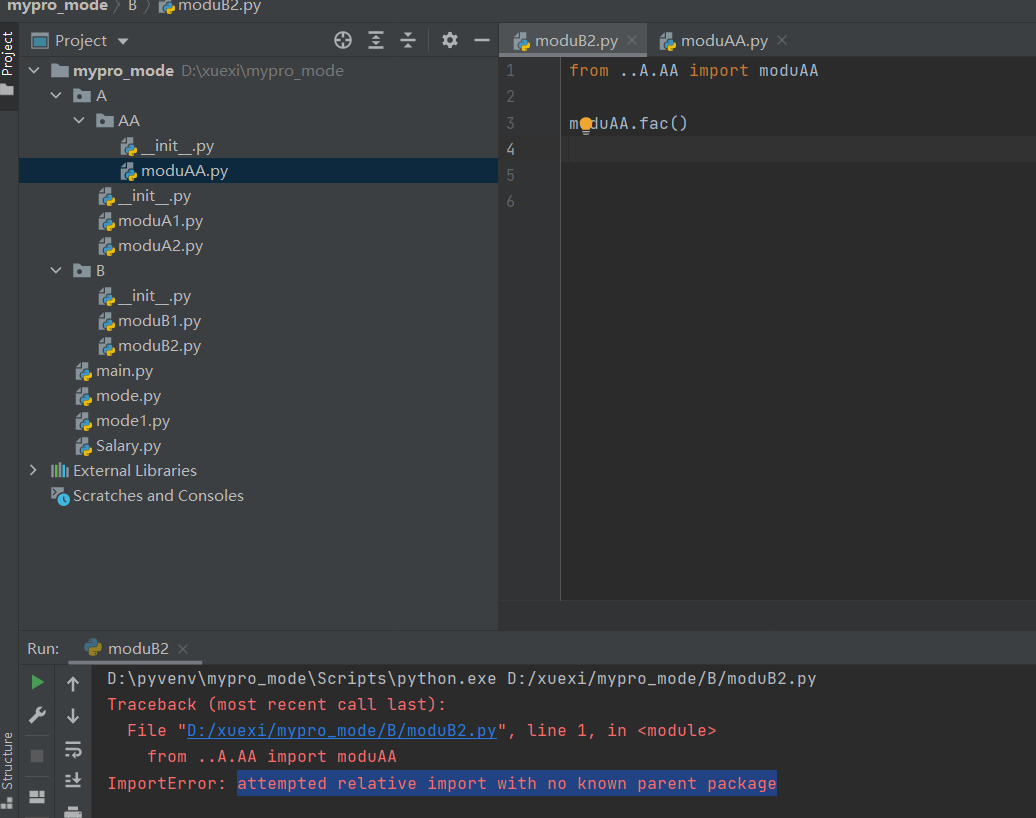This screenshot has width=1036, height=818.
Task: Click line number 5 in the gutter
Action: pyautogui.click(x=510, y=175)
